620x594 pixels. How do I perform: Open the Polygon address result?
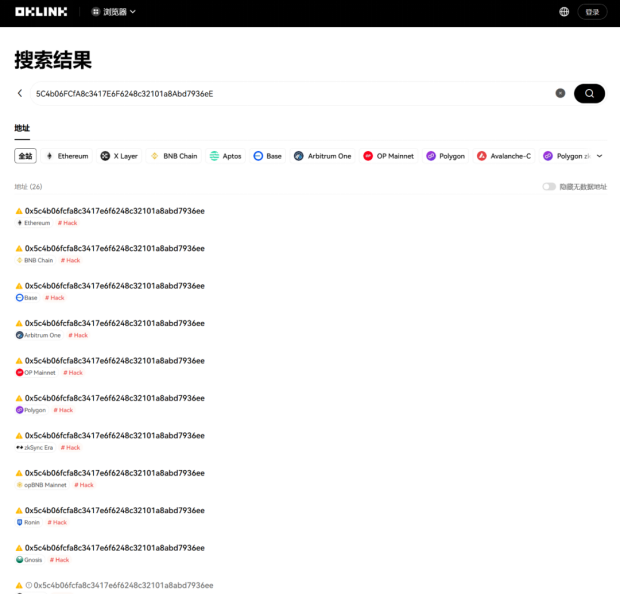coord(115,398)
